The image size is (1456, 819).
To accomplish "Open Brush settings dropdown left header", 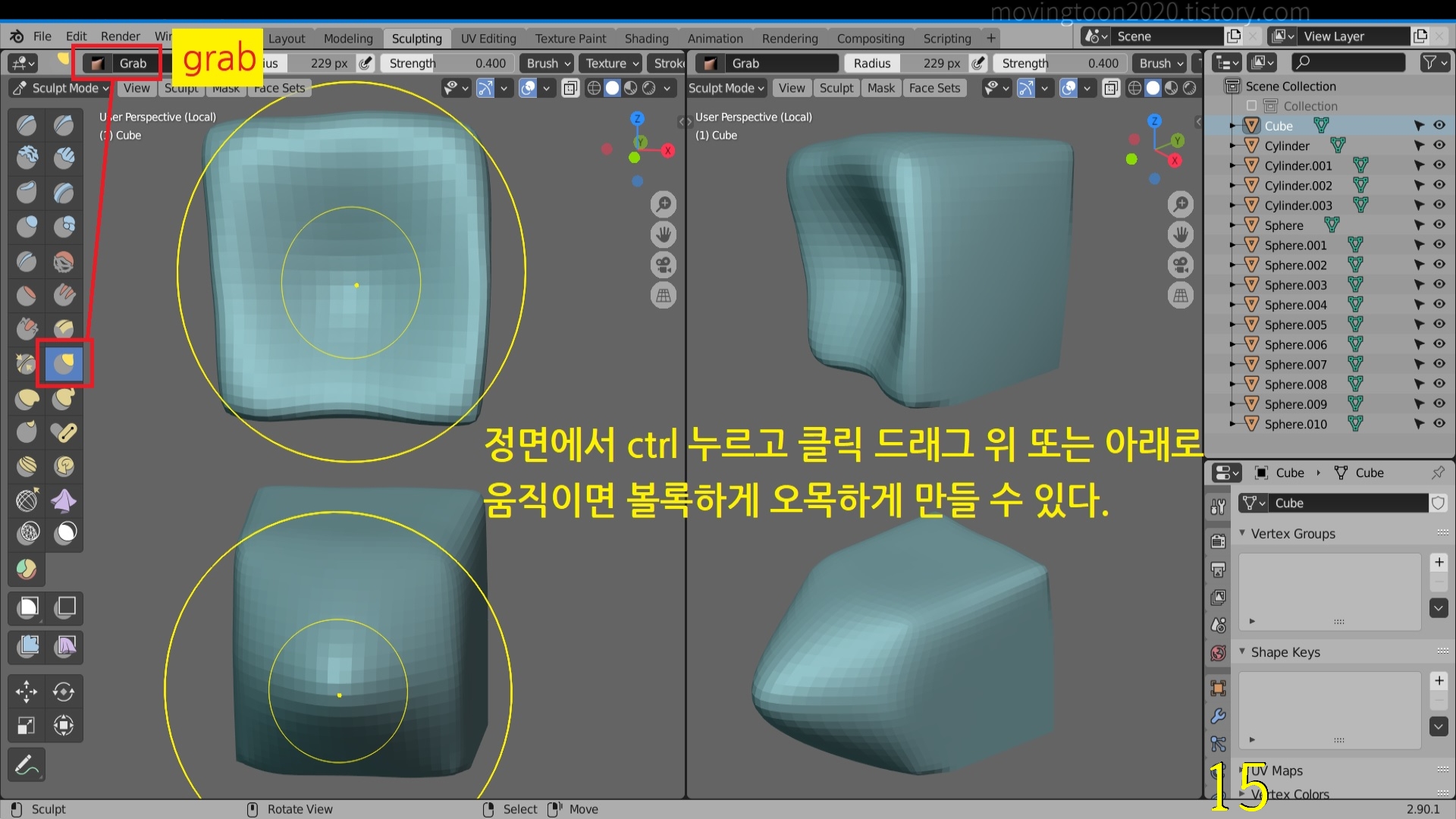I will (x=549, y=63).
